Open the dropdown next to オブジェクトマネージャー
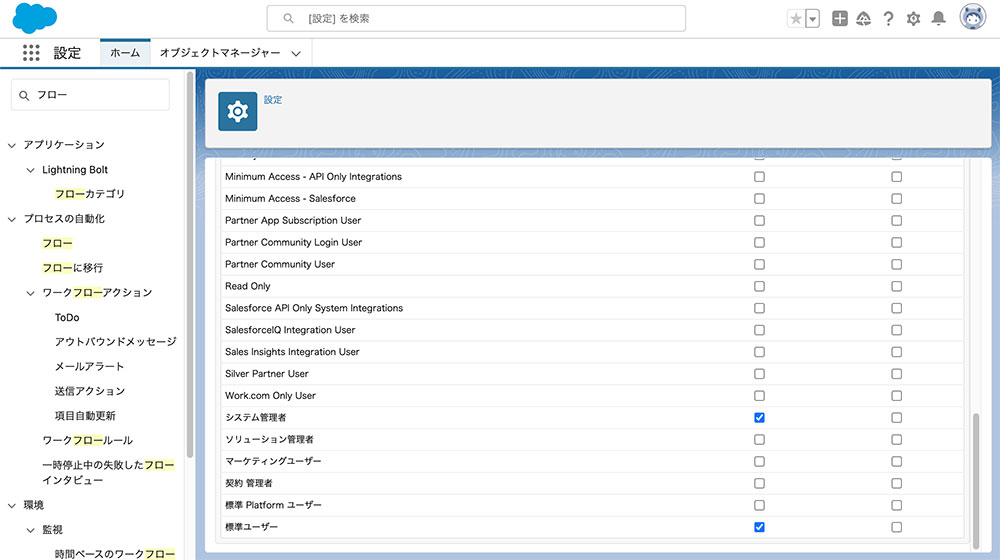 tap(296, 54)
